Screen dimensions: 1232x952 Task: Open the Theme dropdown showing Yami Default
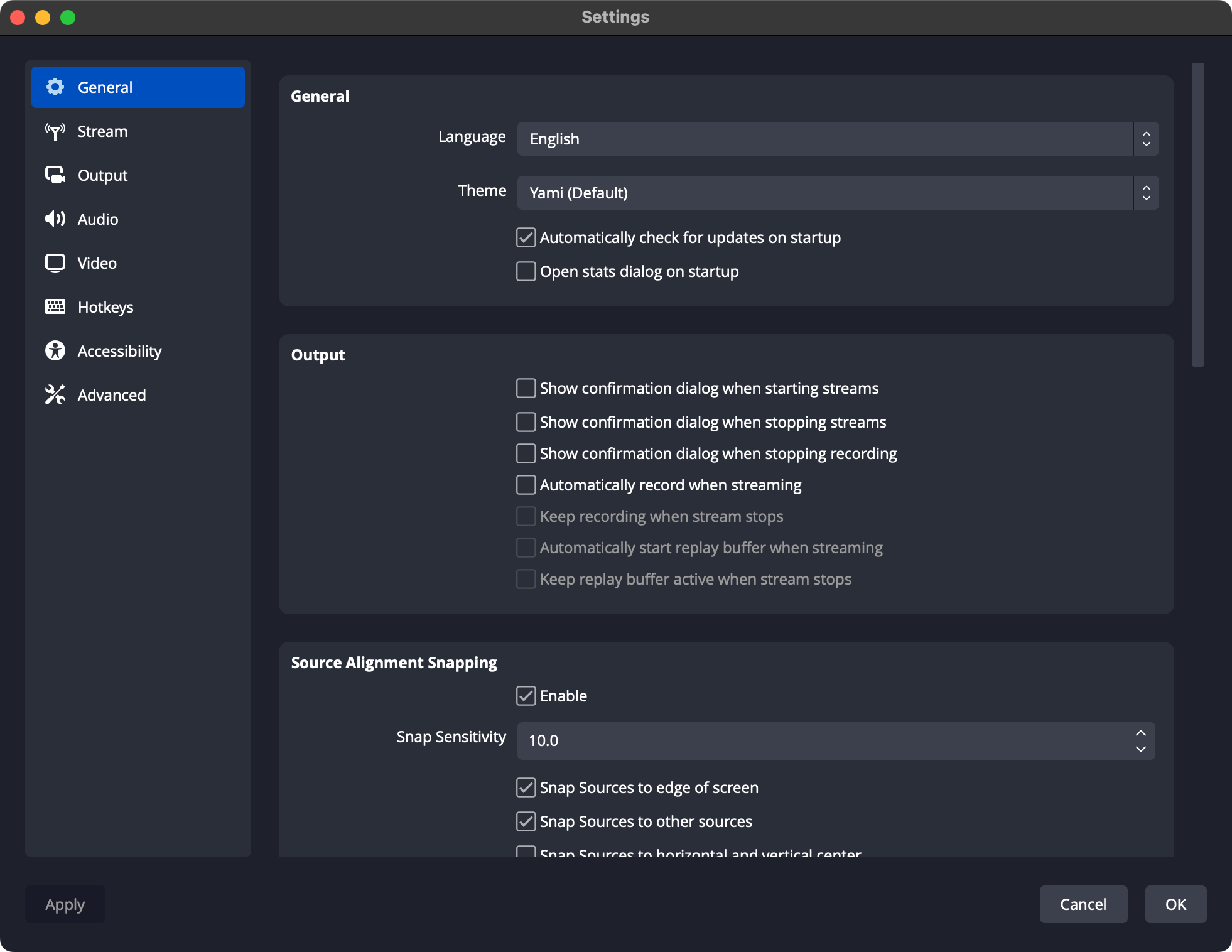click(x=835, y=193)
